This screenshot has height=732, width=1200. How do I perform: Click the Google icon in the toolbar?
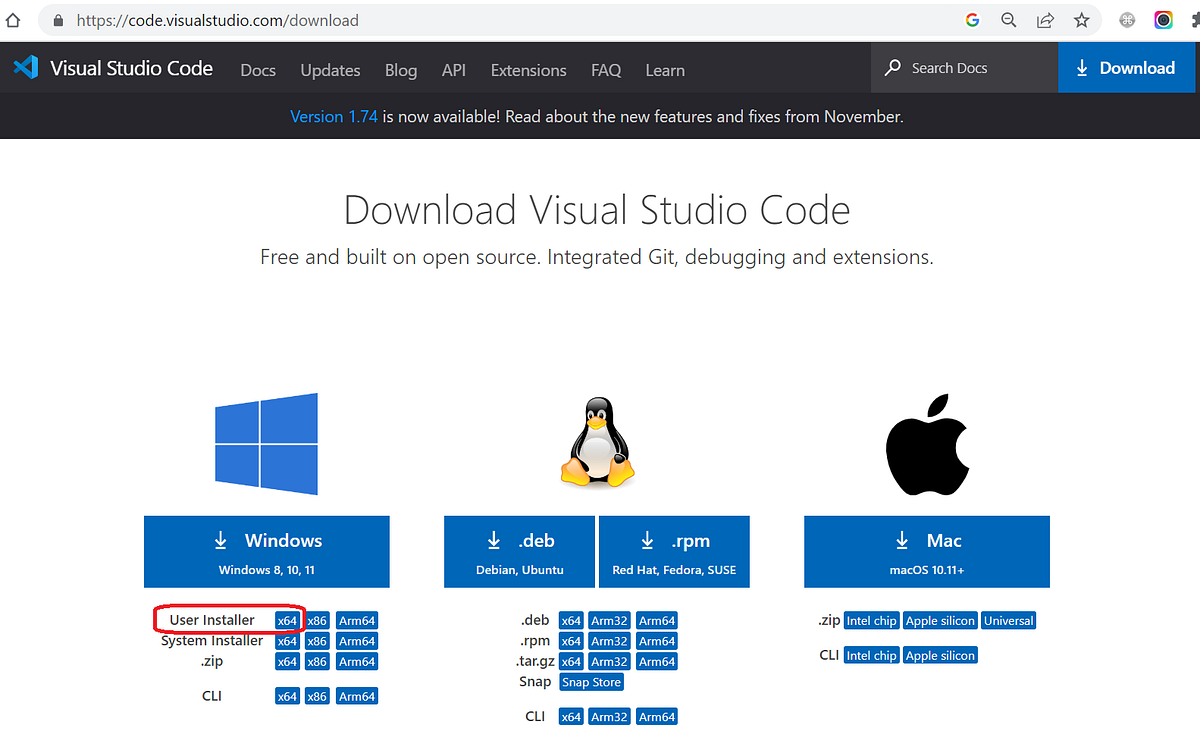tap(972, 19)
